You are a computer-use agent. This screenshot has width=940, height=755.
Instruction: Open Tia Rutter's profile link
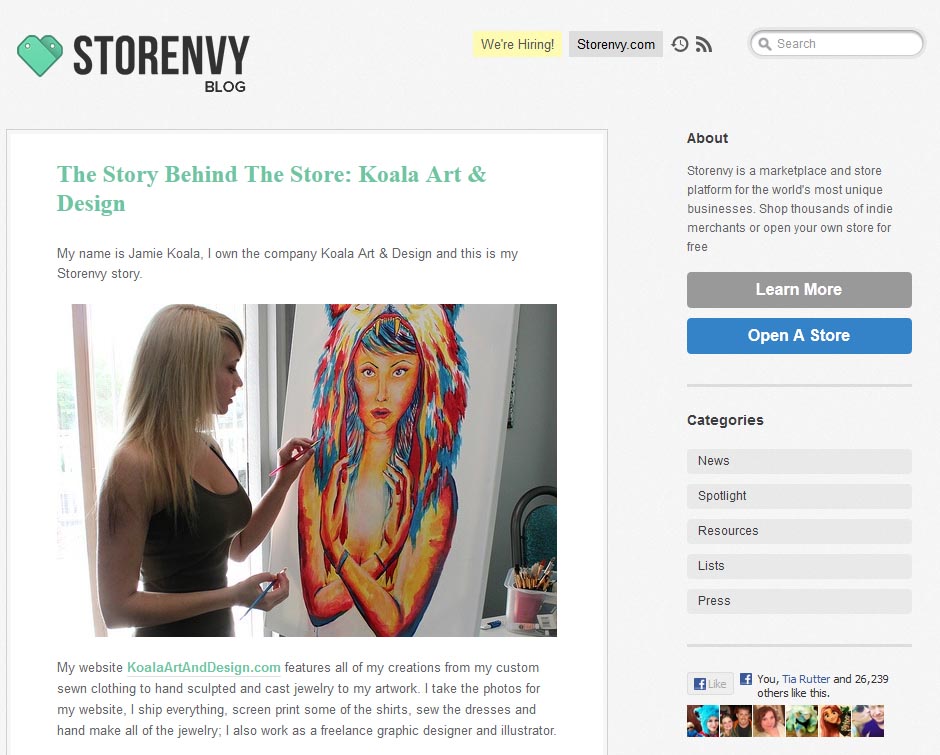pyautogui.click(x=806, y=679)
